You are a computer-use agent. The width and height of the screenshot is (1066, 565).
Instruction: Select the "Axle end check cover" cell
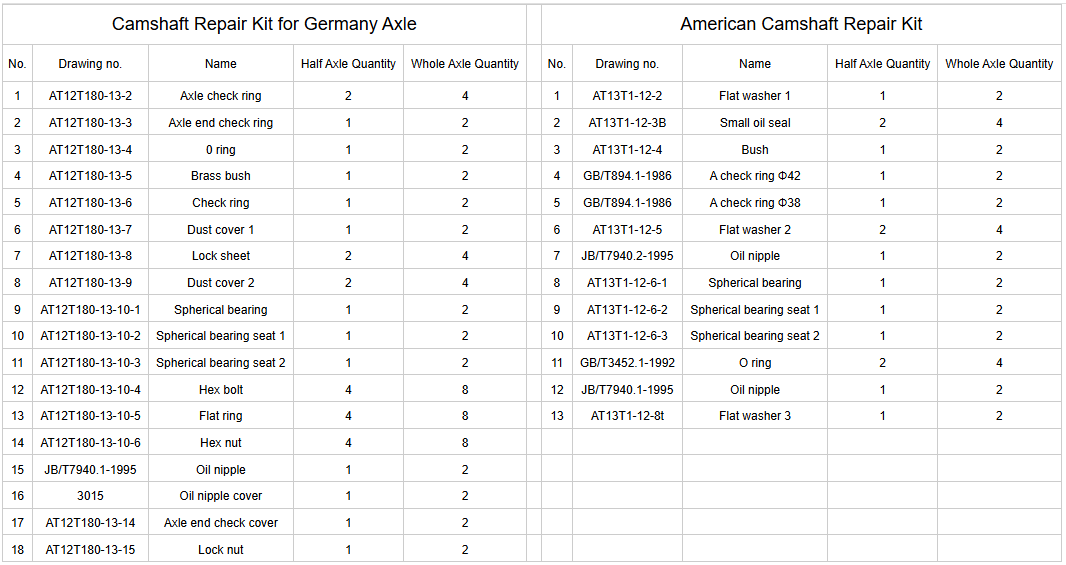tap(220, 523)
